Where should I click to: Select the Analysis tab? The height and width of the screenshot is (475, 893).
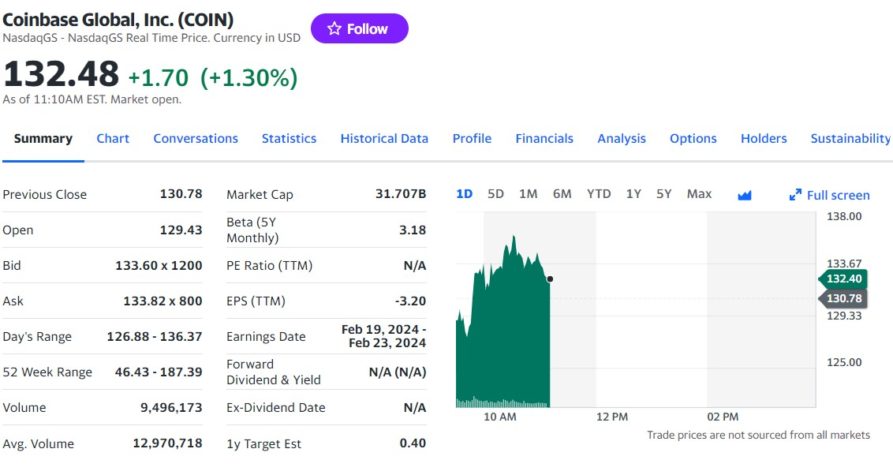pyautogui.click(x=621, y=139)
